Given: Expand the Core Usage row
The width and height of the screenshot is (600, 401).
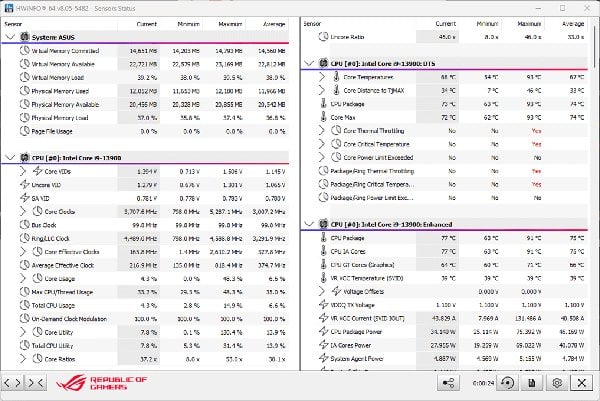Looking at the screenshot, I should point(23,278).
